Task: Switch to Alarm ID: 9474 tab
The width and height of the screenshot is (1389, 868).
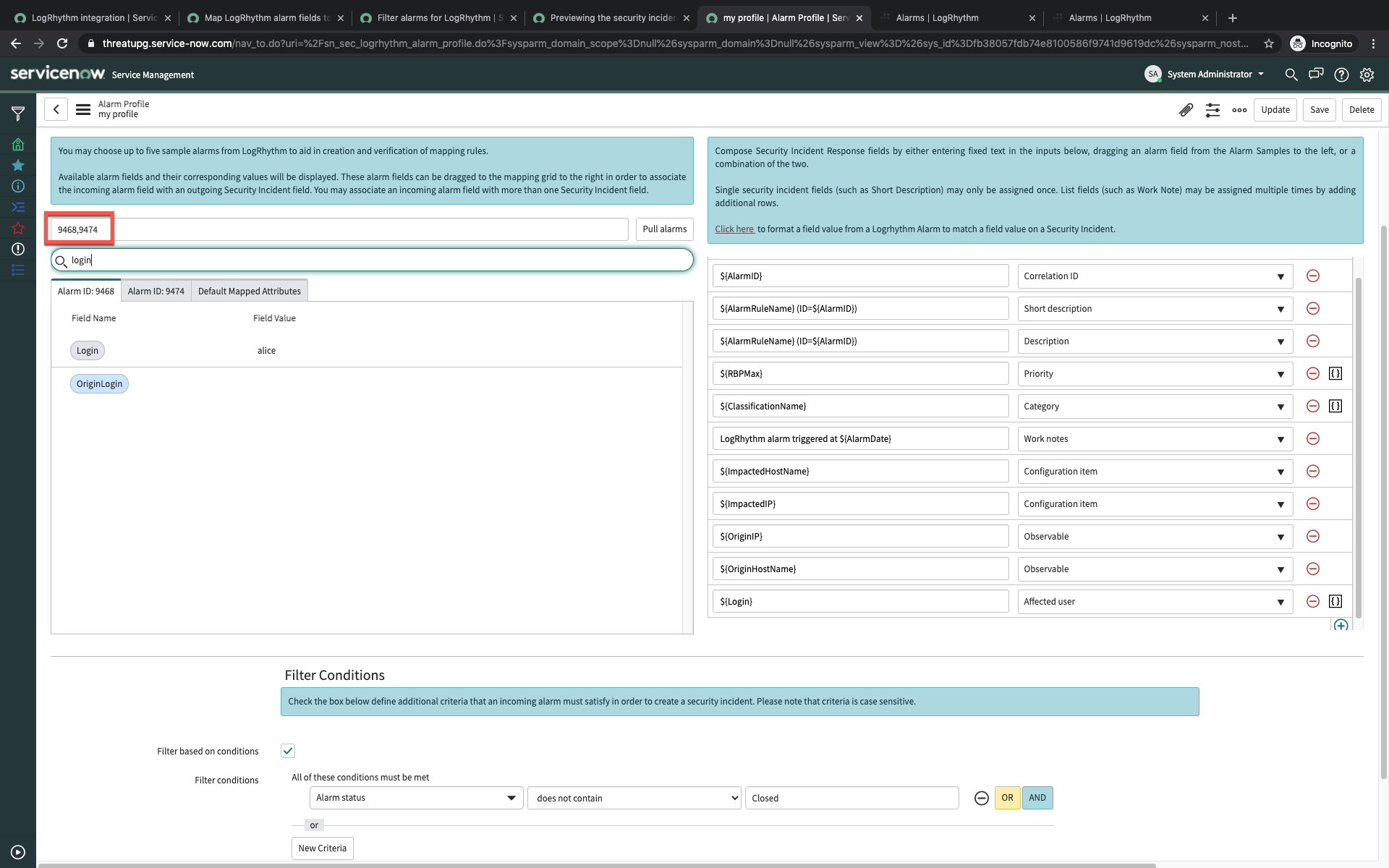Action: pyautogui.click(x=156, y=291)
